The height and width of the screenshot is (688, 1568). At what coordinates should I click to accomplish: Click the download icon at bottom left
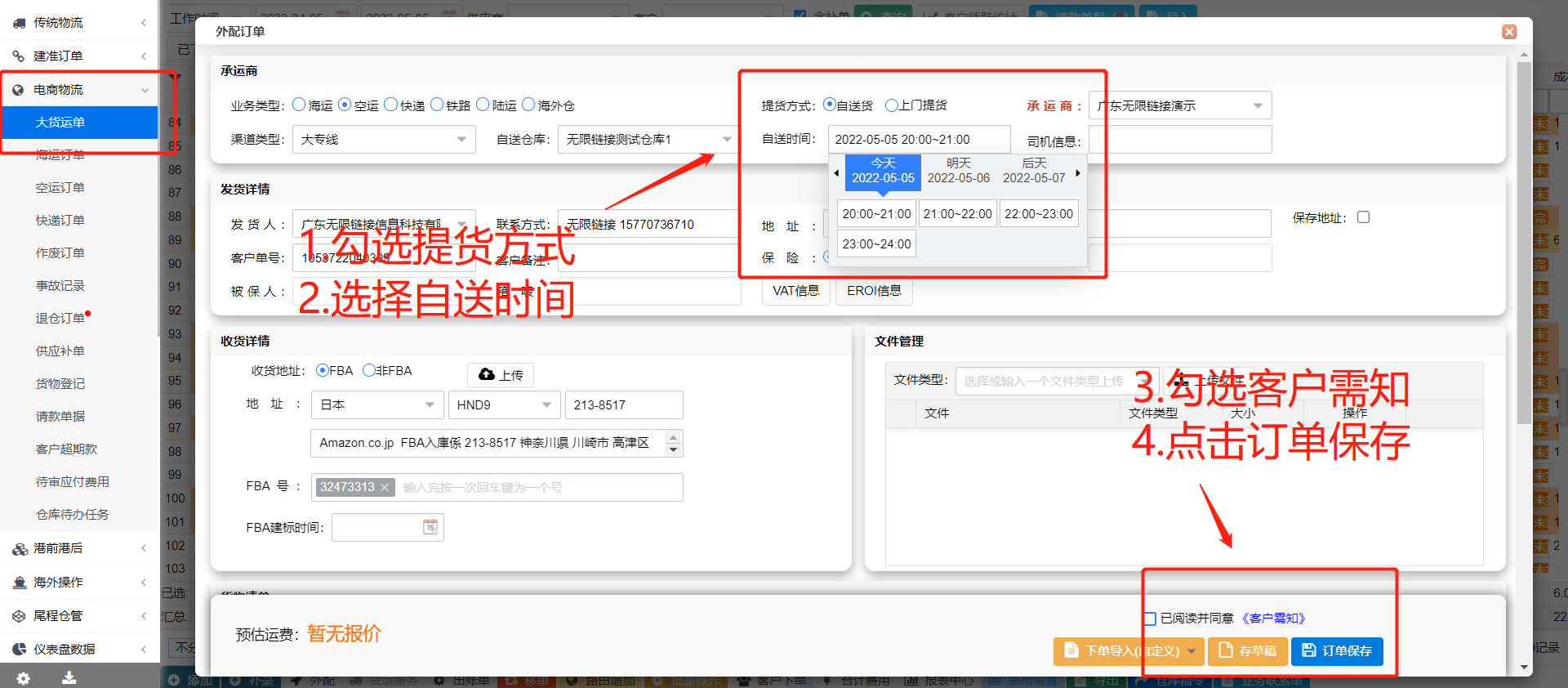[69, 677]
